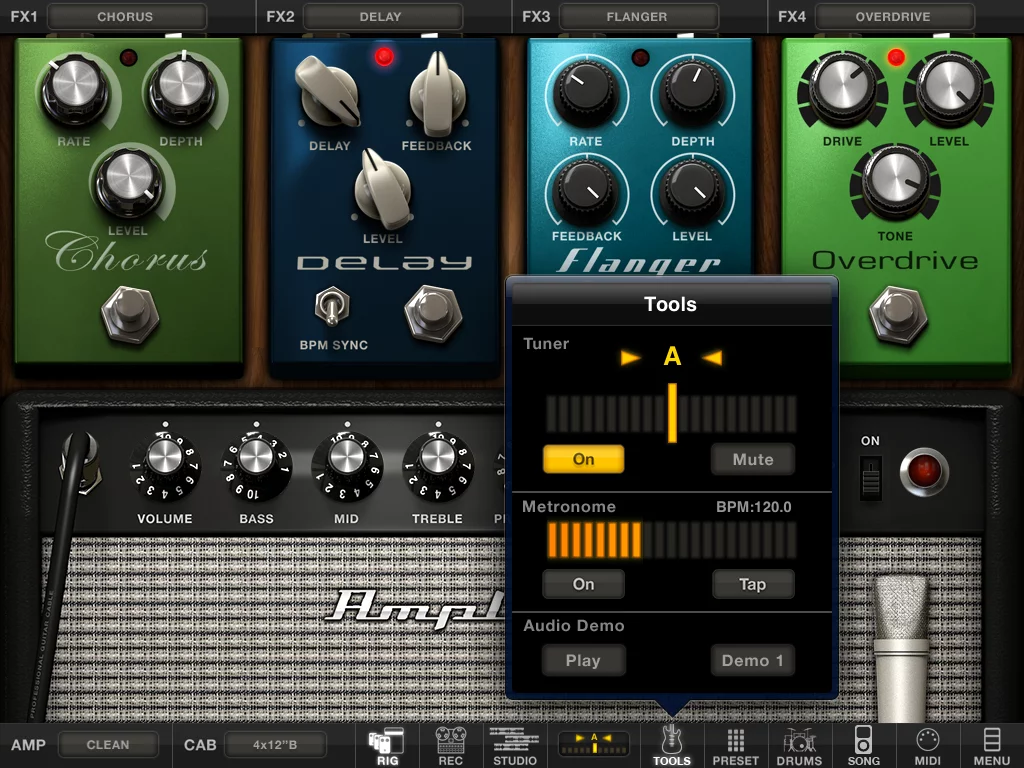This screenshot has width=1024, height=768.
Task: Open the RIG view icon
Action: pos(387,744)
